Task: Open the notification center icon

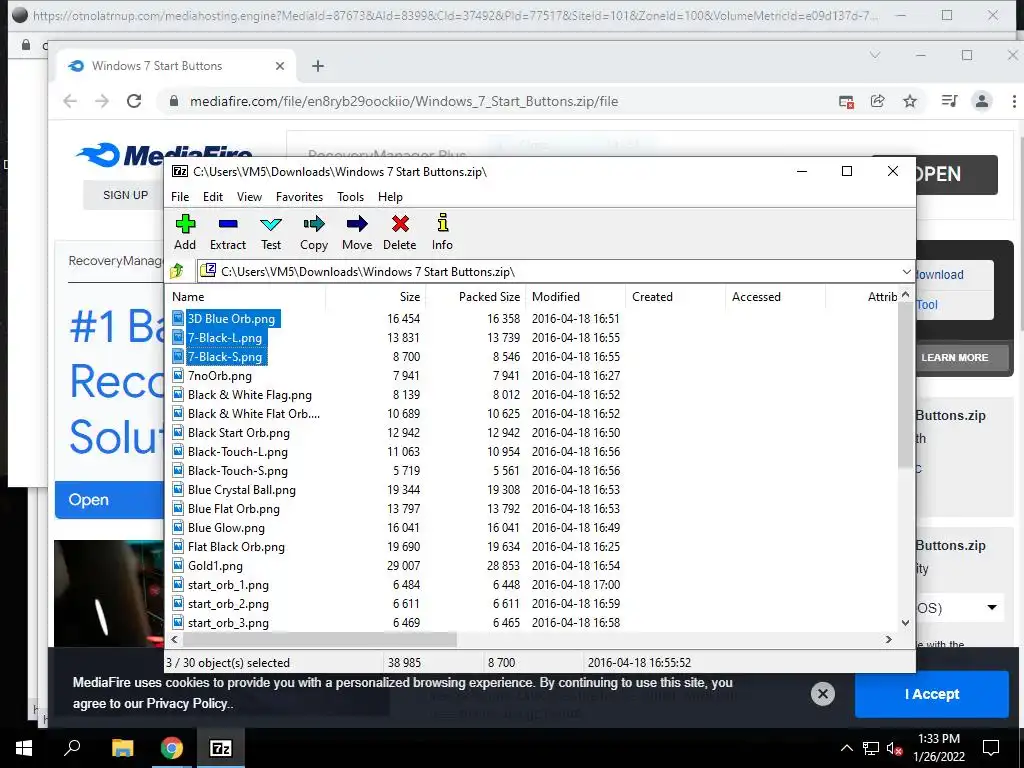Action: coord(991,748)
